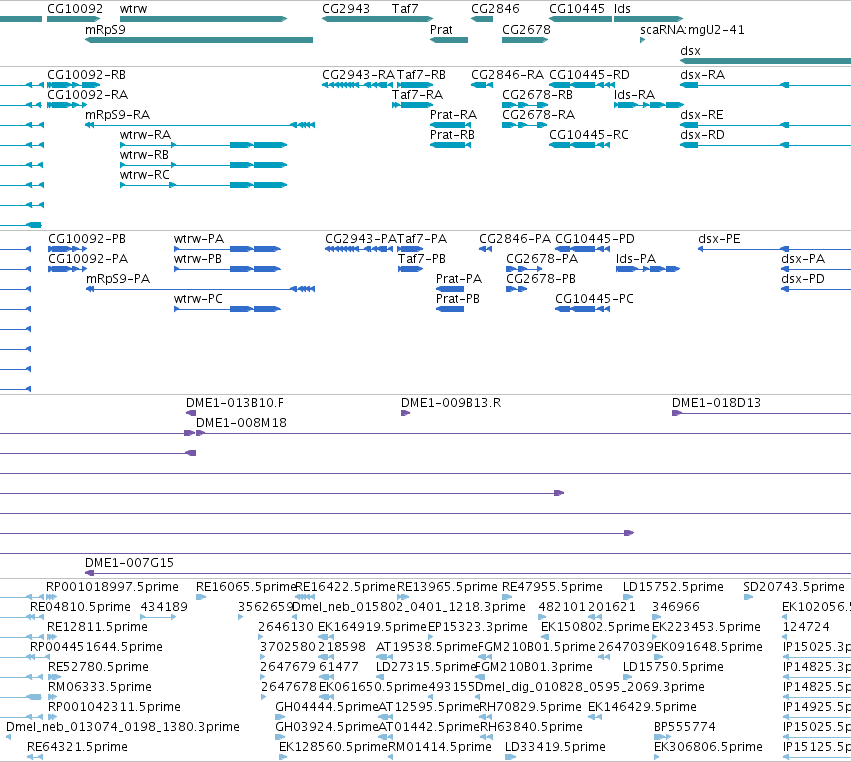Screen dimensions: 851x762
Task: Click the CG2678 gene label
Action: pyautogui.click(x=526, y=29)
